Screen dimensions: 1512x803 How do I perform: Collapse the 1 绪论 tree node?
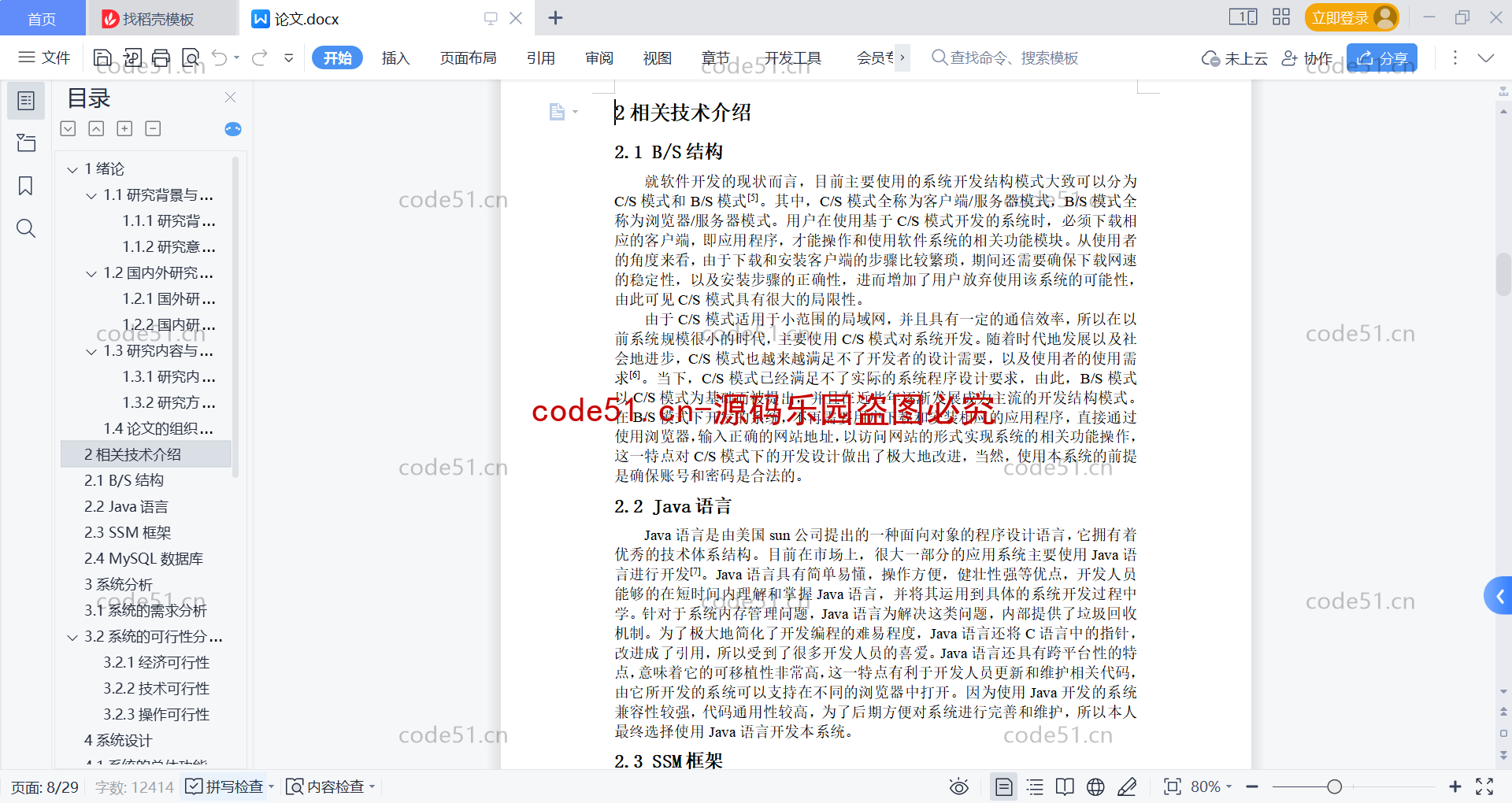click(x=72, y=169)
